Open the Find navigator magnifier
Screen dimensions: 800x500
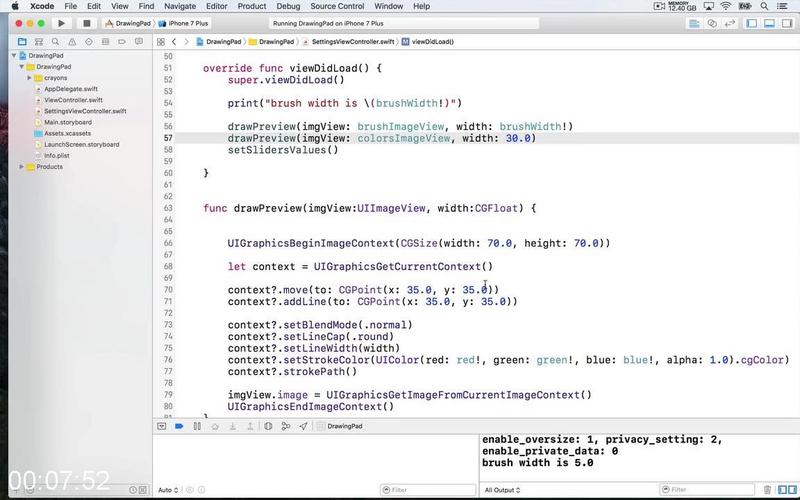pos(55,42)
